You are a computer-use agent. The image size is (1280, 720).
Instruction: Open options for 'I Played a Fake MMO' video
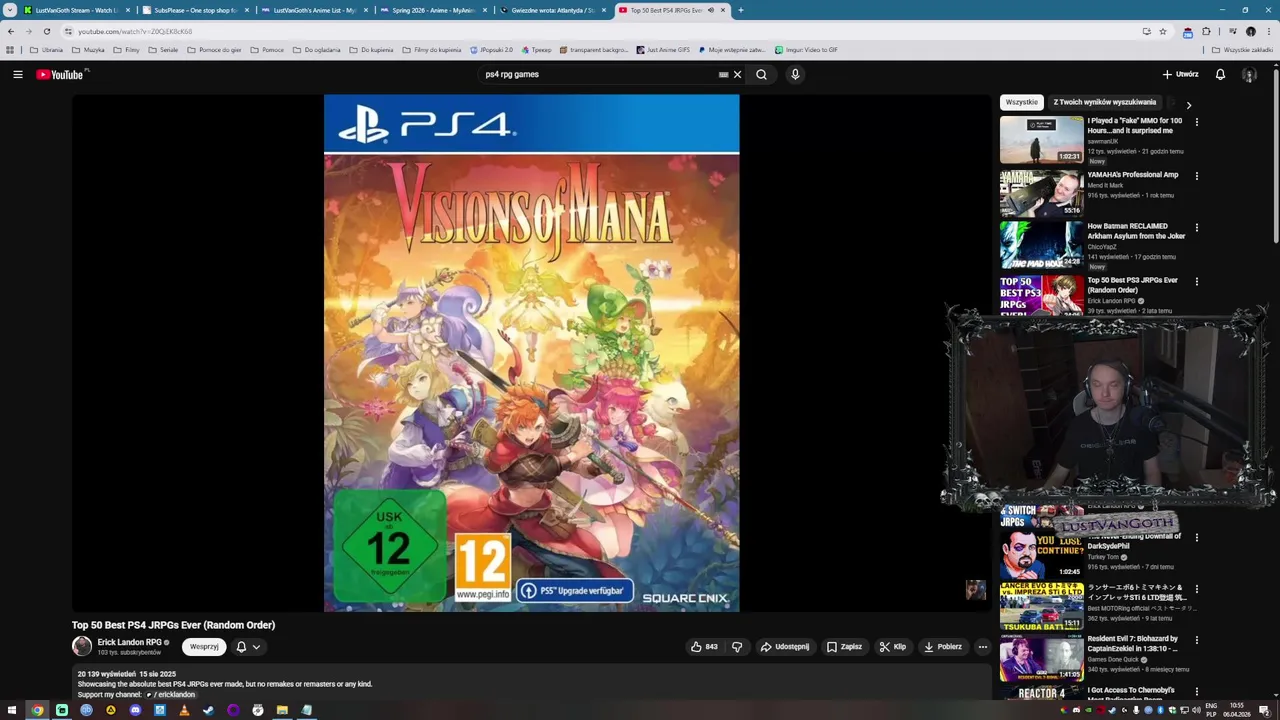[1196, 122]
